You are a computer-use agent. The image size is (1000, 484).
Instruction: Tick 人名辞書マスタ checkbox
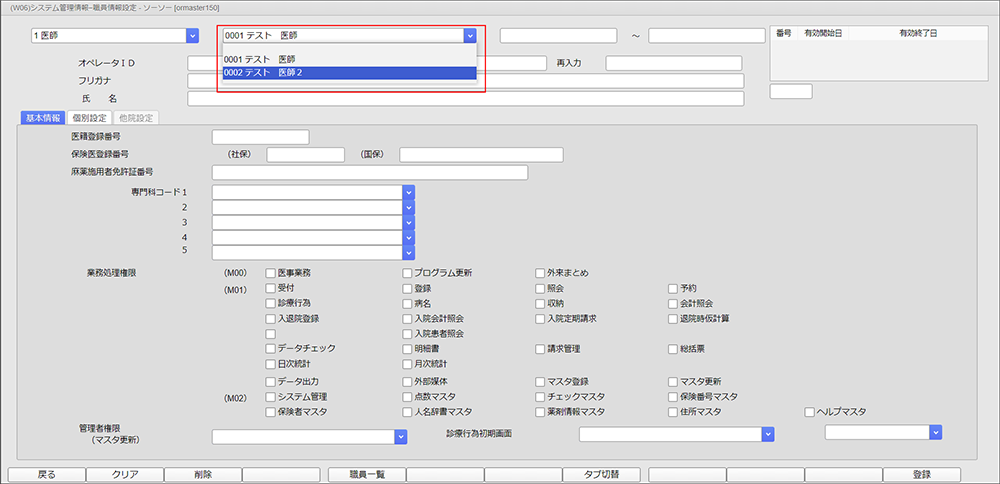pyautogui.click(x=408, y=412)
